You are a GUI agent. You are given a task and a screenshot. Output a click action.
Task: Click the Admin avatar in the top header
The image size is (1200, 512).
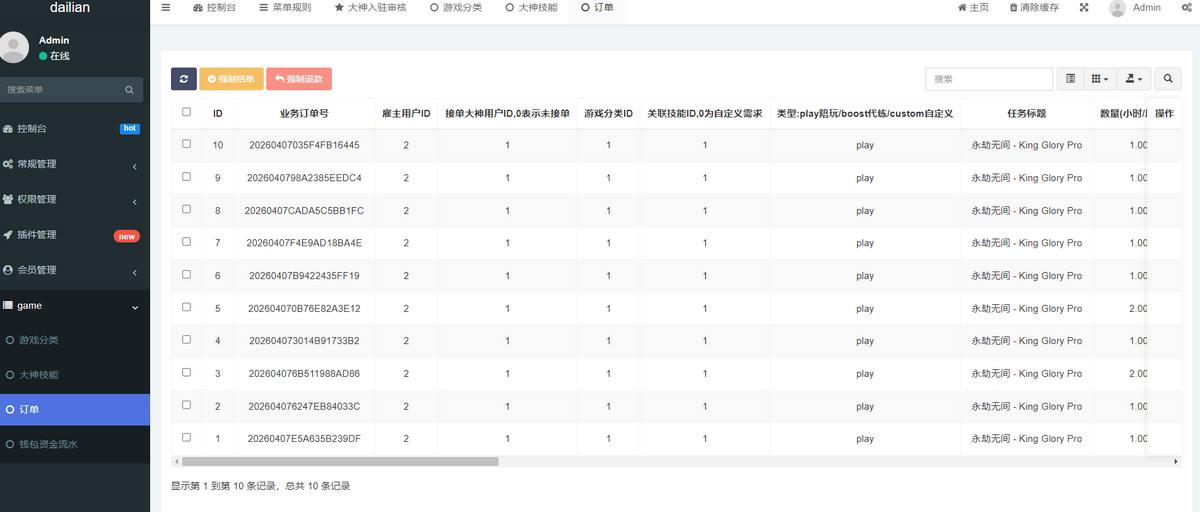(x=1117, y=8)
